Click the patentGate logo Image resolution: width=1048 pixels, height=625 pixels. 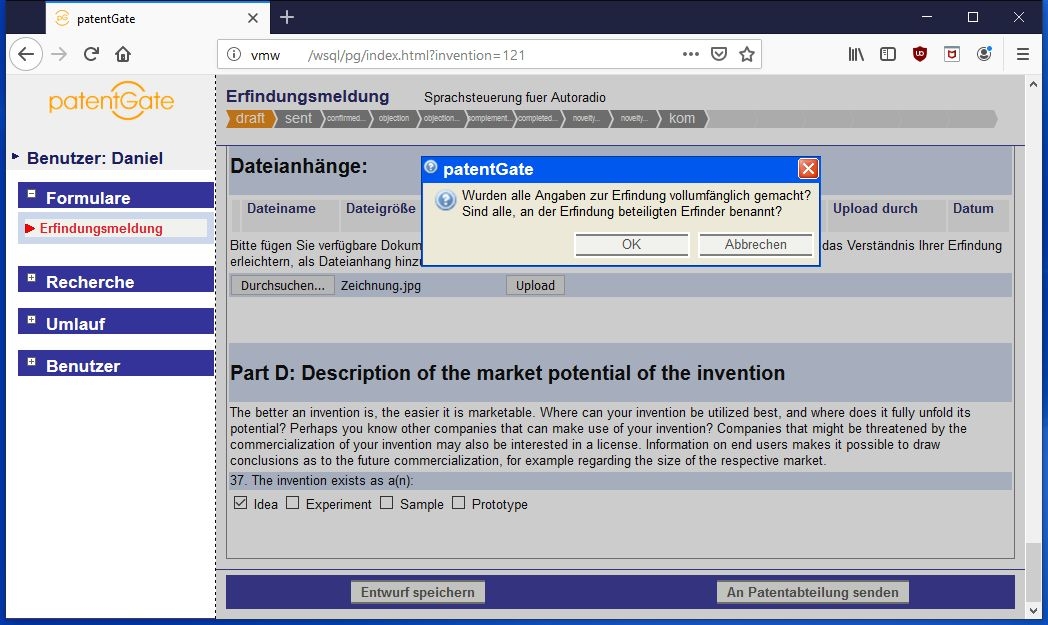[x=112, y=101]
